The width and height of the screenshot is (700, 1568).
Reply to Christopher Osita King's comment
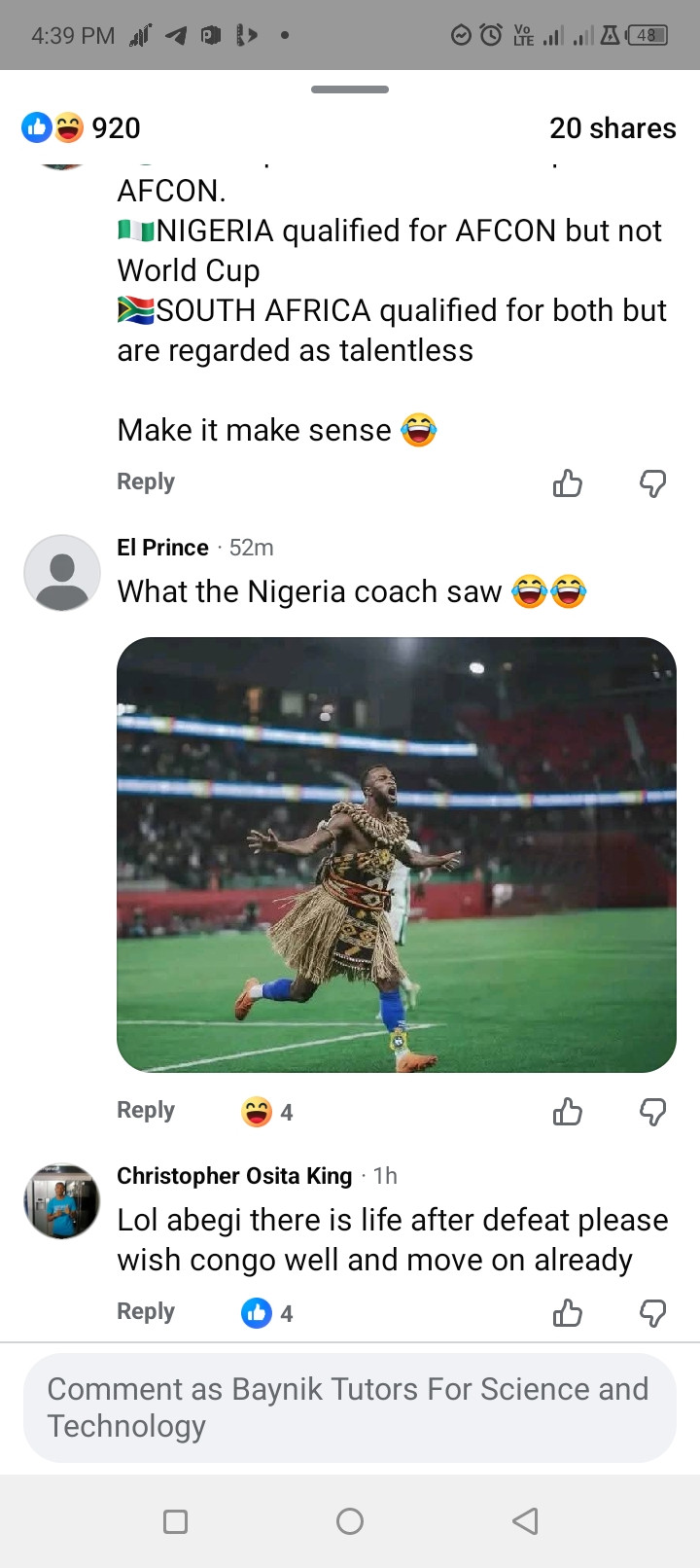tap(146, 1311)
